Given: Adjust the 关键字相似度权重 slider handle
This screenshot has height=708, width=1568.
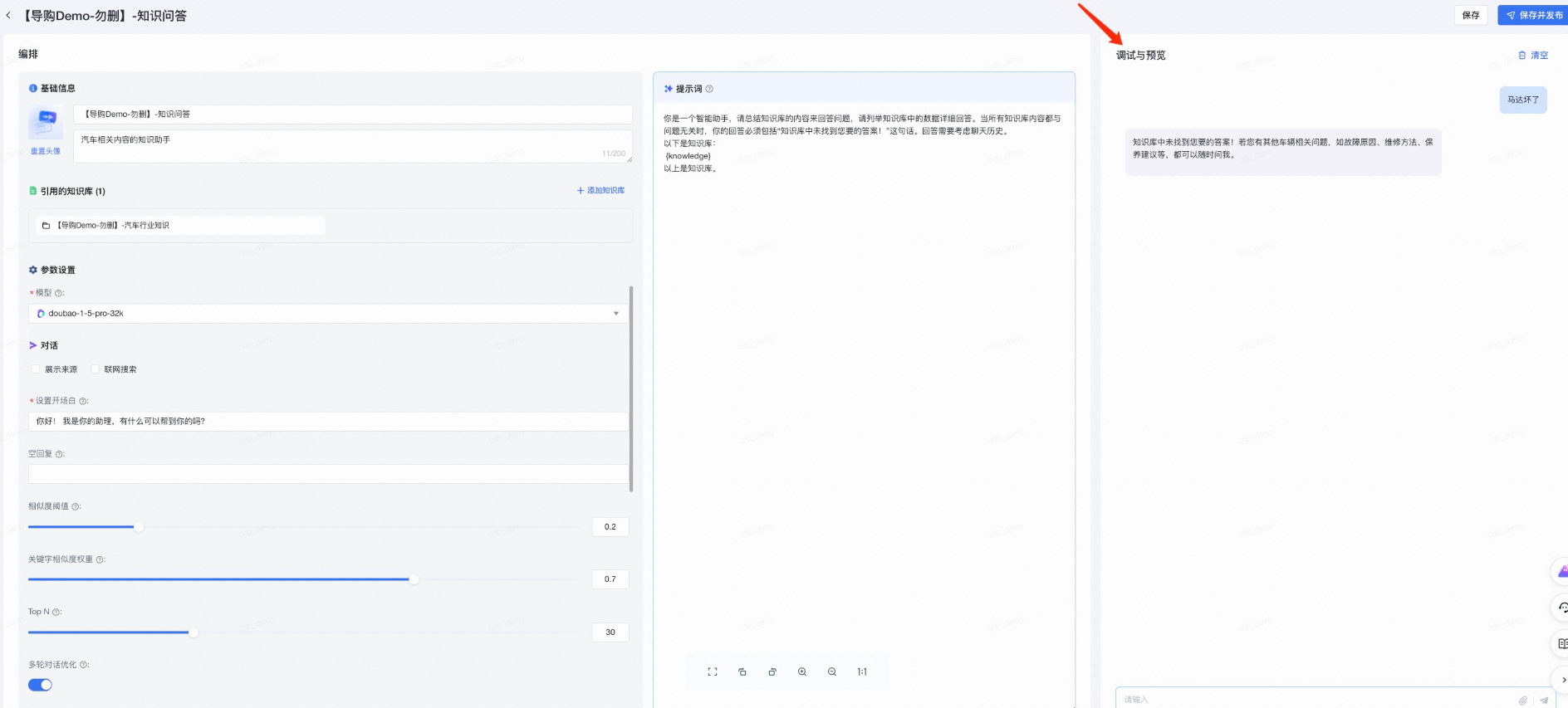Looking at the screenshot, I should tap(414, 579).
